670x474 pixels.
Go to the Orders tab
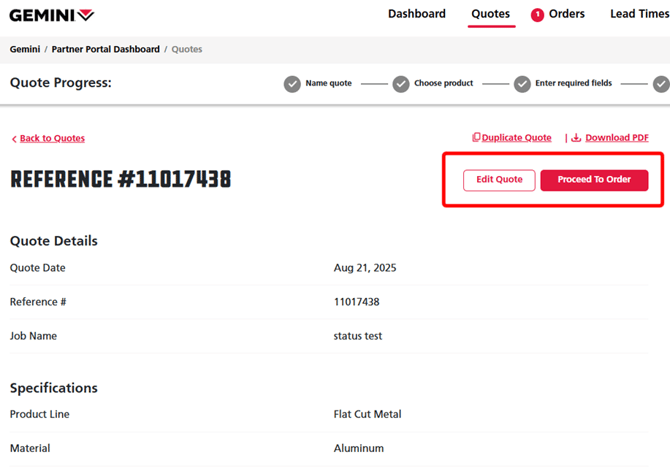(567, 14)
